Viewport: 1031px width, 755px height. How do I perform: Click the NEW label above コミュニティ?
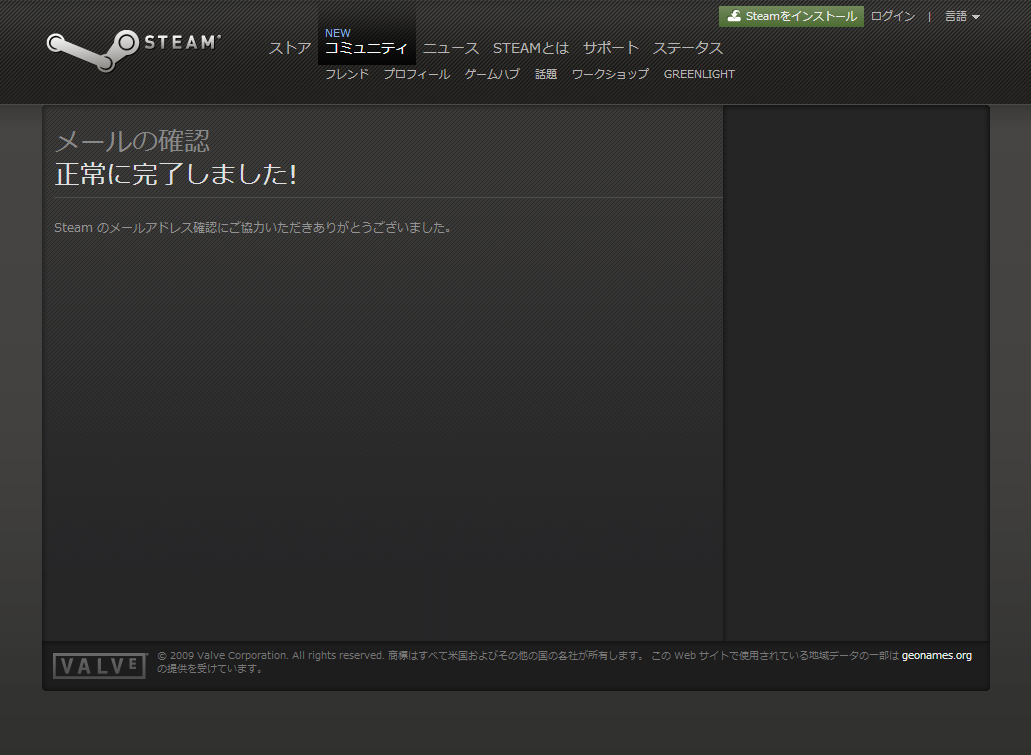337,33
